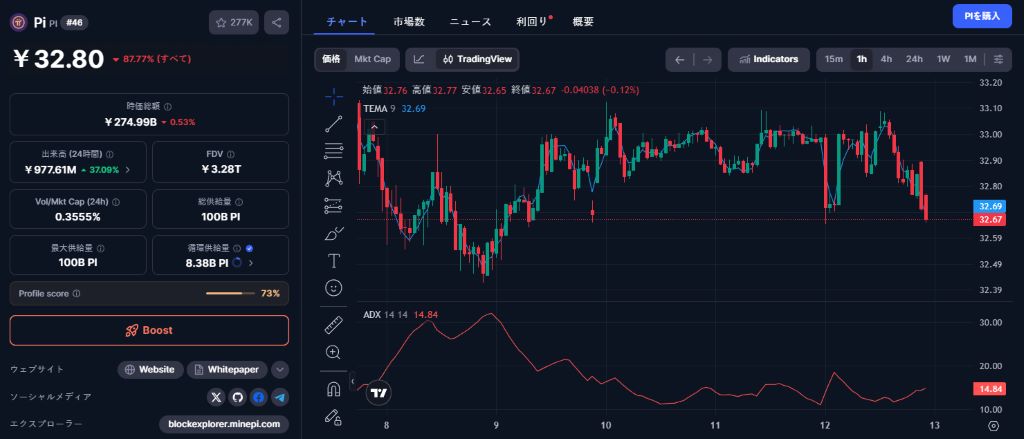Click the Pi coin logo
1024x439 pixels.
[18, 22]
